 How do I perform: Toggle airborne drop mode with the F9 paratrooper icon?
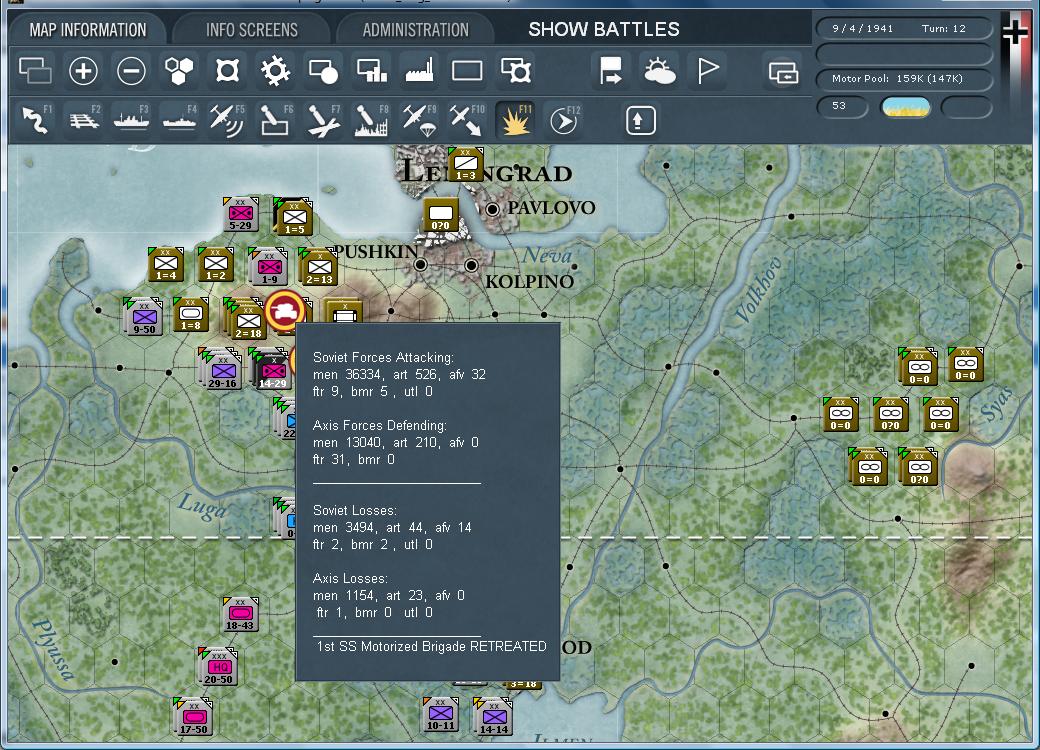point(418,120)
